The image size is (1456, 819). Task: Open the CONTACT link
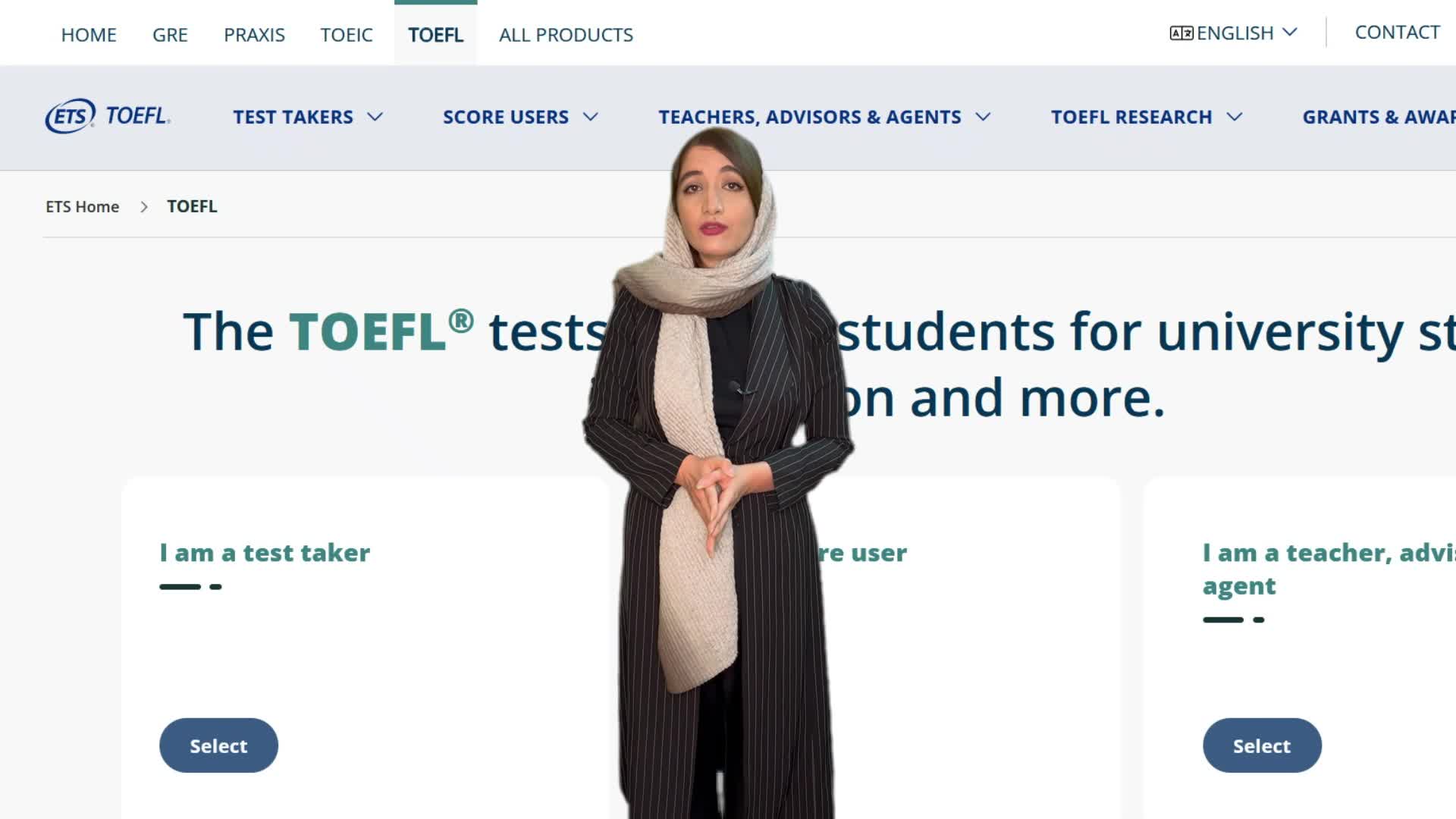(1397, 33)
